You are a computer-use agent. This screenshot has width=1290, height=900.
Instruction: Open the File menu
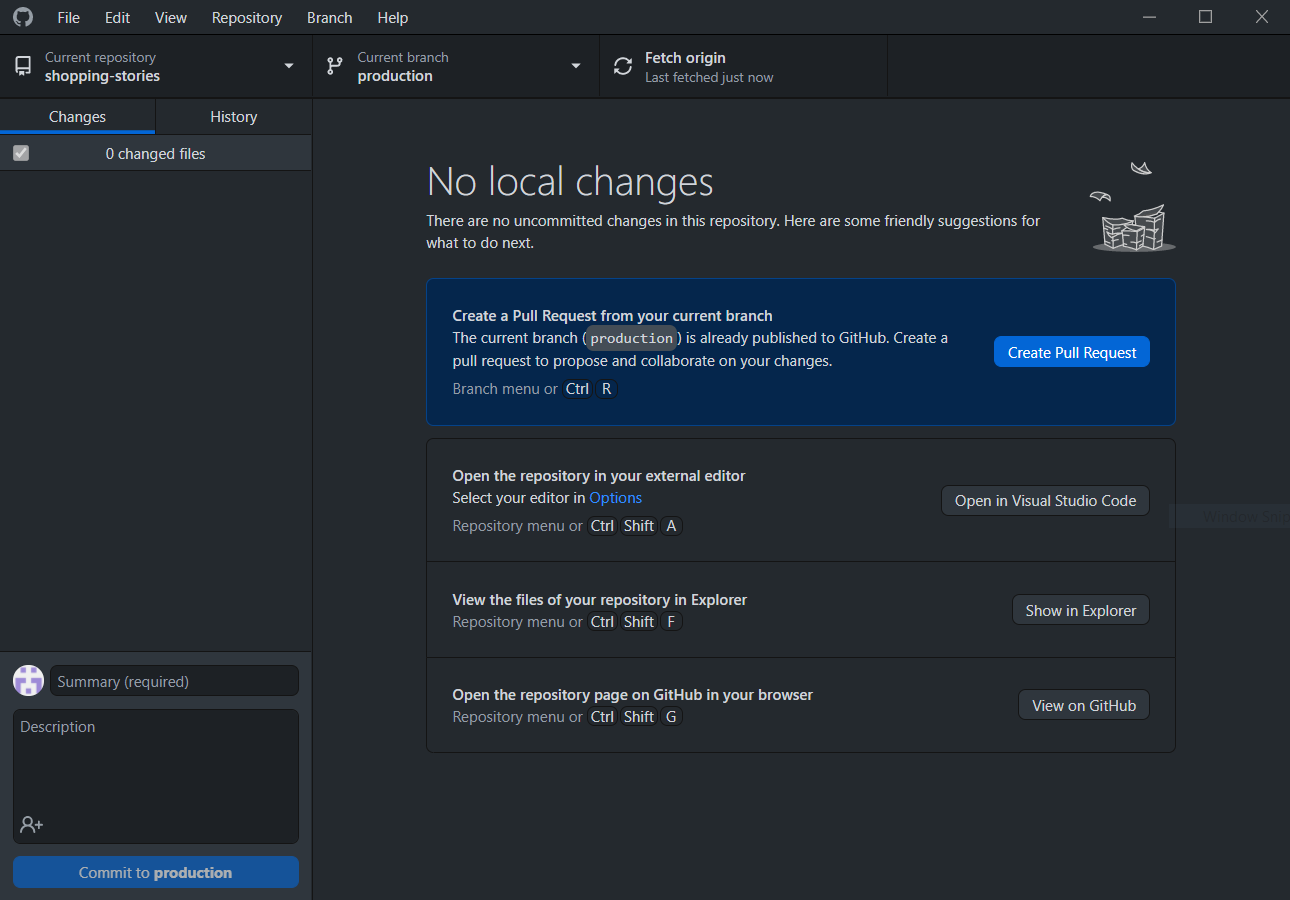click(69, 18)
